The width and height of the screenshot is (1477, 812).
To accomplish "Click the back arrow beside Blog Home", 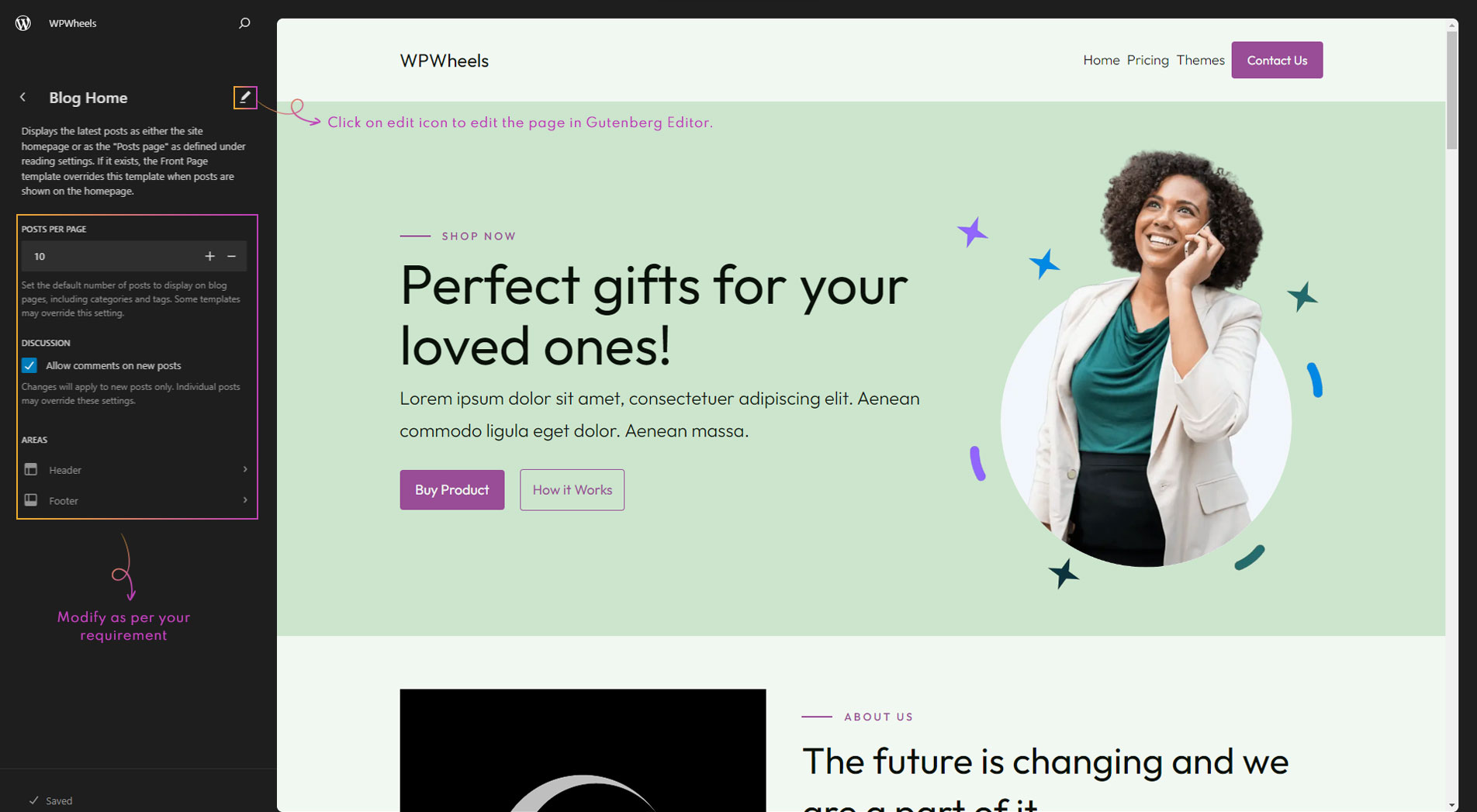I will pyautogui.click(x=23, y=98).
